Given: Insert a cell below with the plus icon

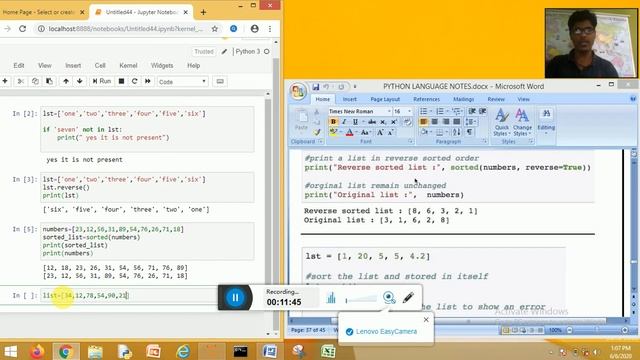Looking at the screenshot, I should 5,81.
